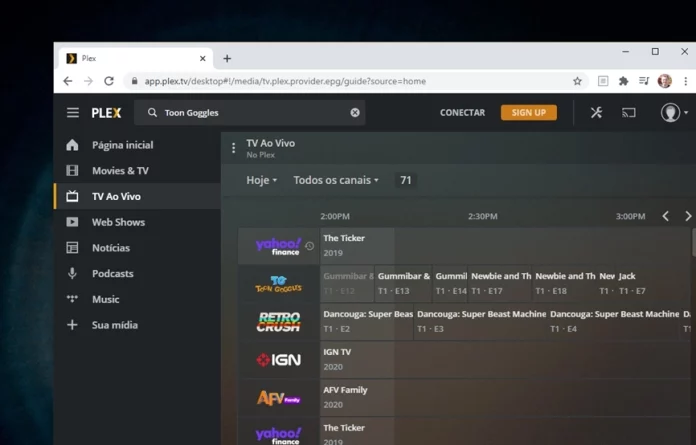
Task: Open the Gummibar T1 · E13 program
Action: tap(403, 284)
